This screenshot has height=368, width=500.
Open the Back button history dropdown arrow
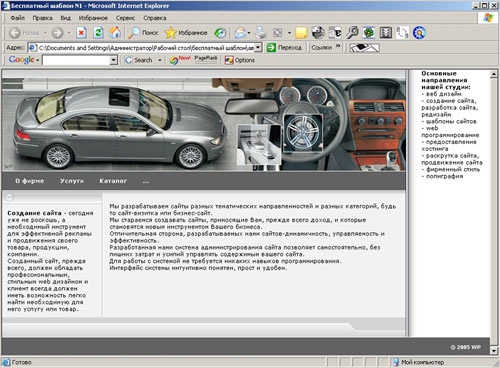pos(46,33)
